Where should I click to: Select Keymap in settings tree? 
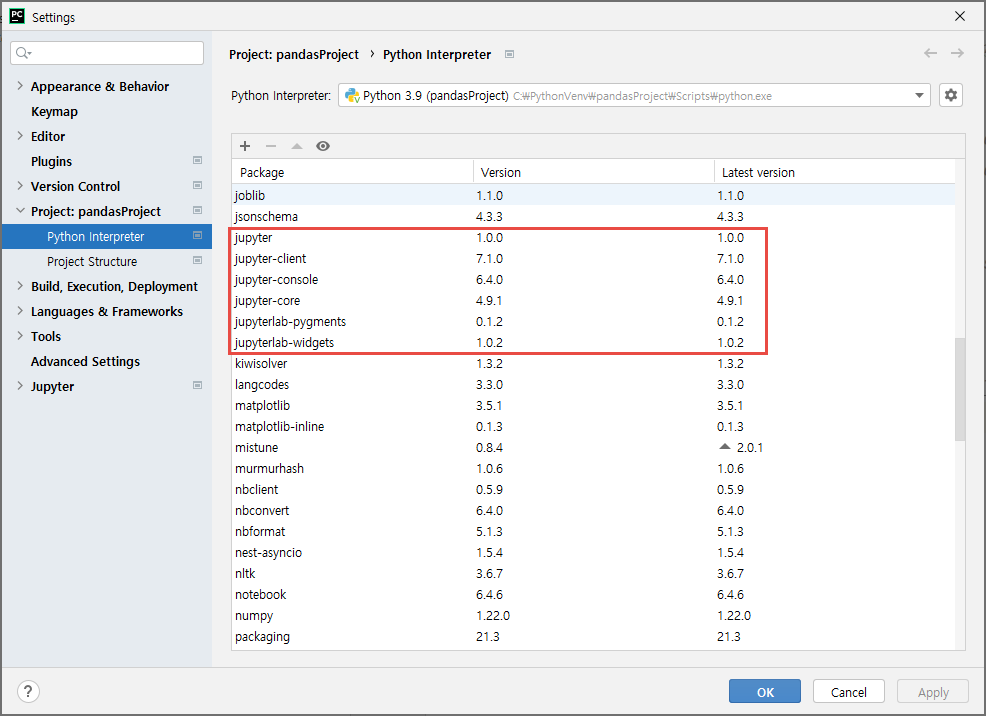coord(54,111)
